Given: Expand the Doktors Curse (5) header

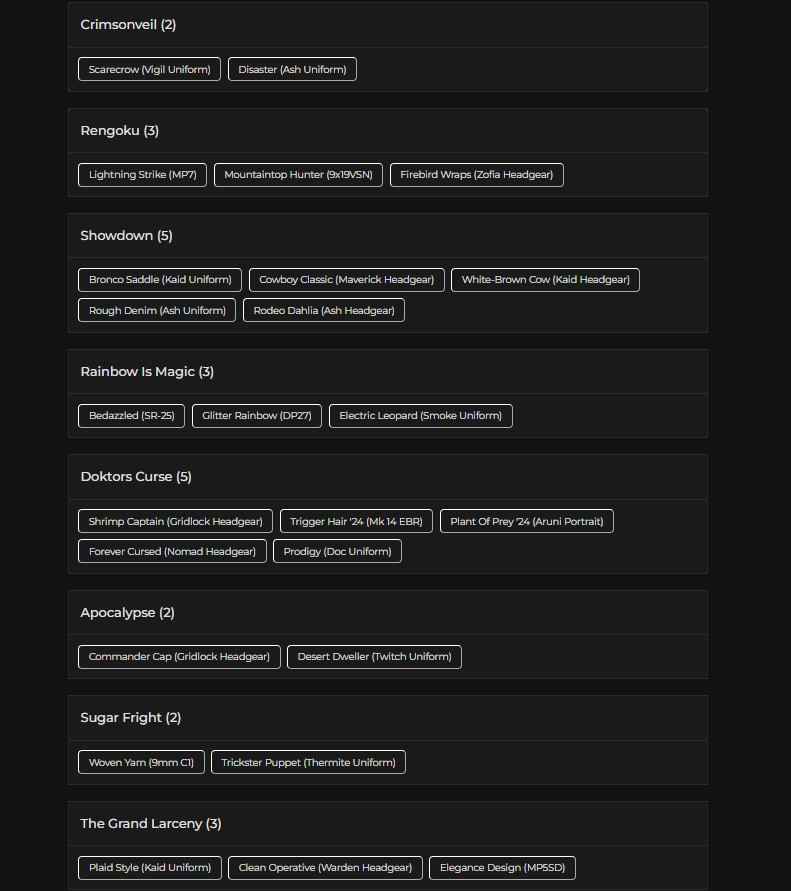Looking at the screenshot, I should [x=387, y=477].
